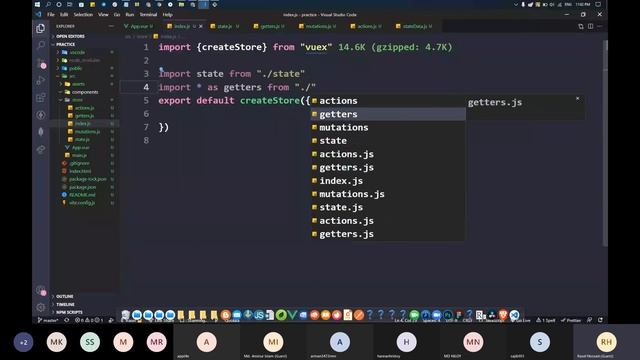Click the Split Editor icon in editor toolbar
640x360 pixels.
(590, 26)
